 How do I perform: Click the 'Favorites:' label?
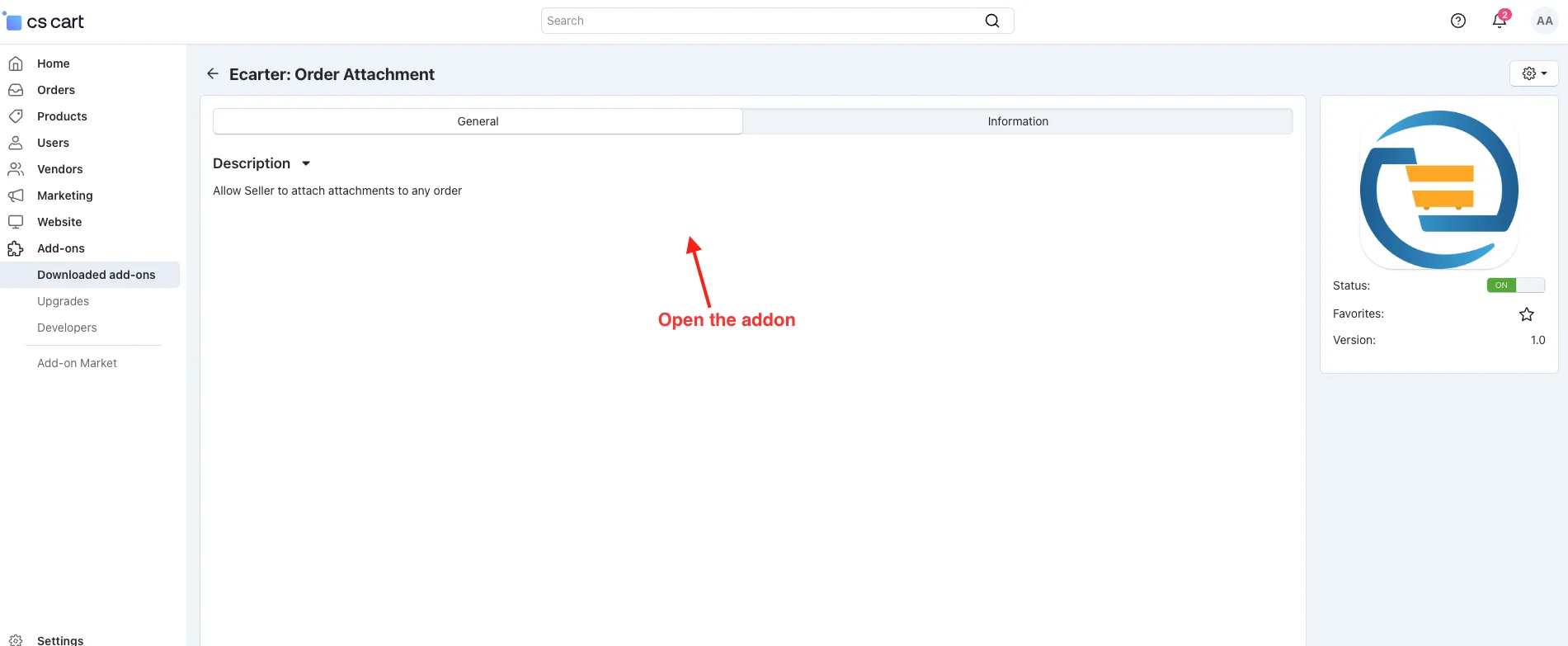coord(1358,314)
